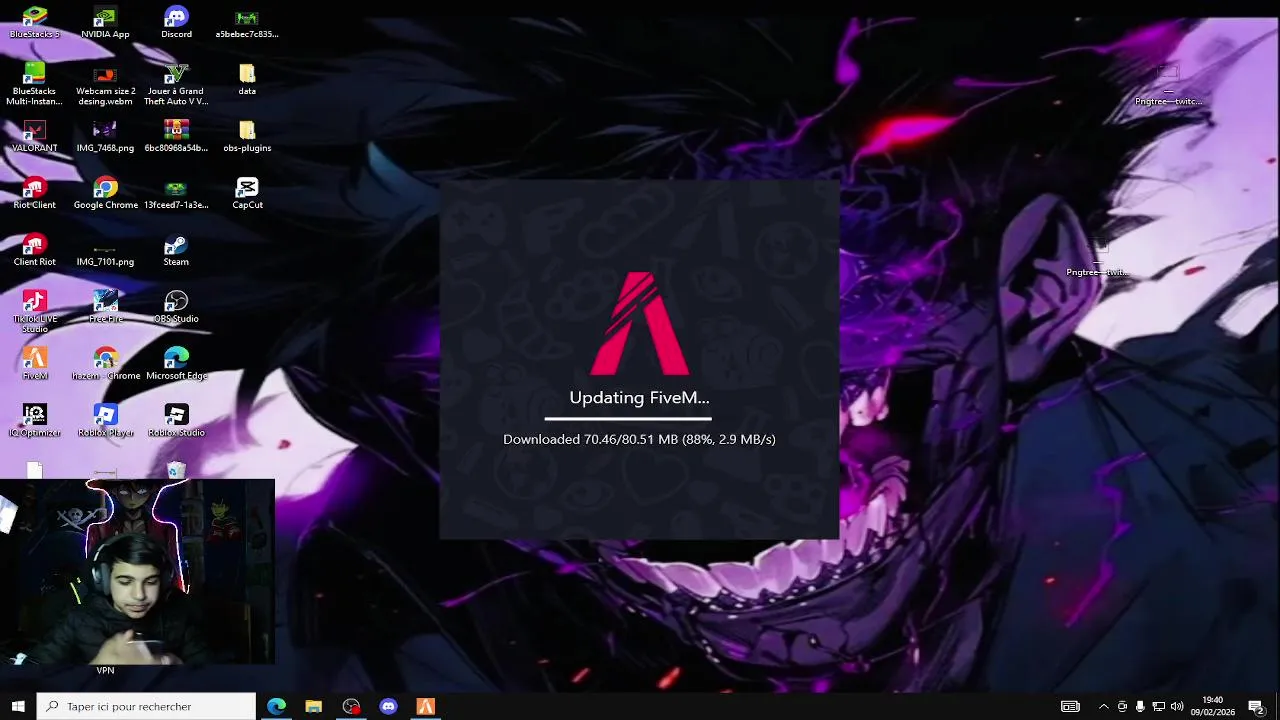Viewport: 1280px width, 720px height.
Task: Select the Microsoft Edge desktop shortcut
Action: [x=176, y=365]
